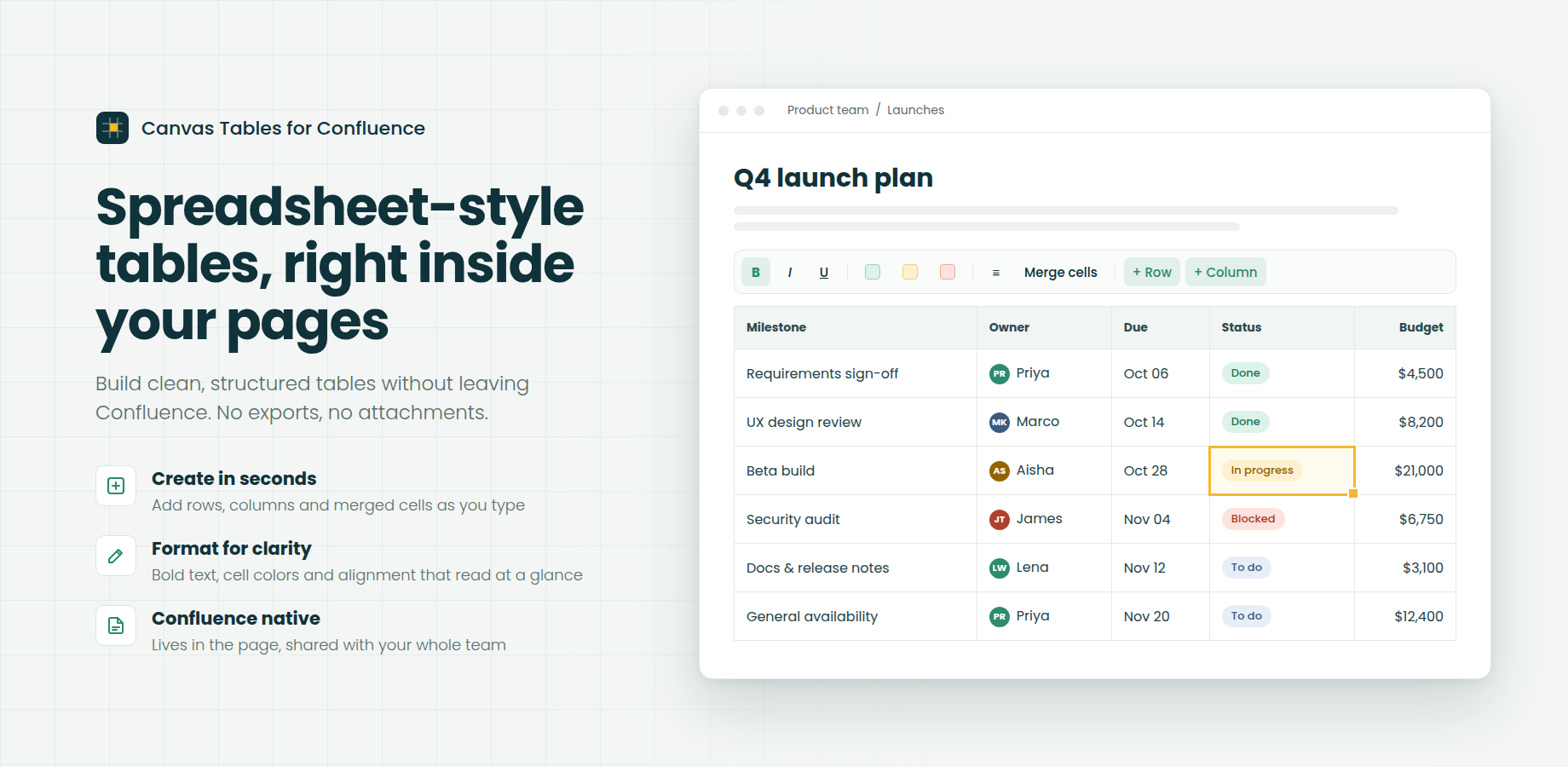Click Aisha's AS avatar

coord(1000,470)
